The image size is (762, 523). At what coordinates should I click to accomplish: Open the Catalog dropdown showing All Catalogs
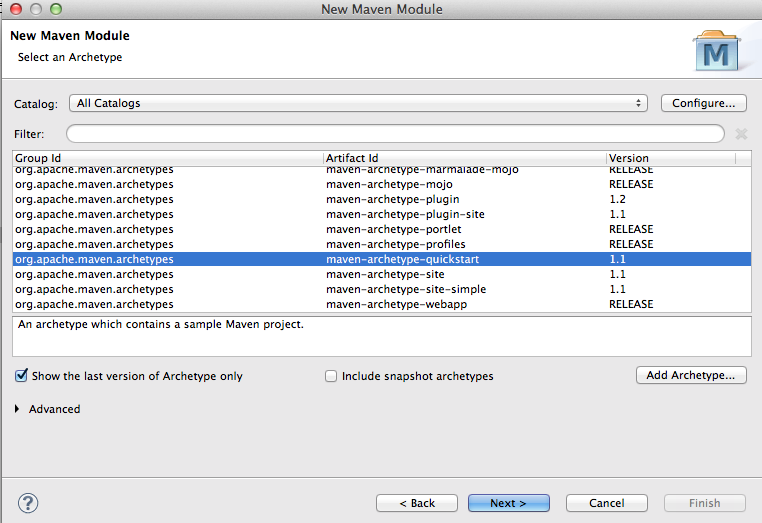coord(358,103)
